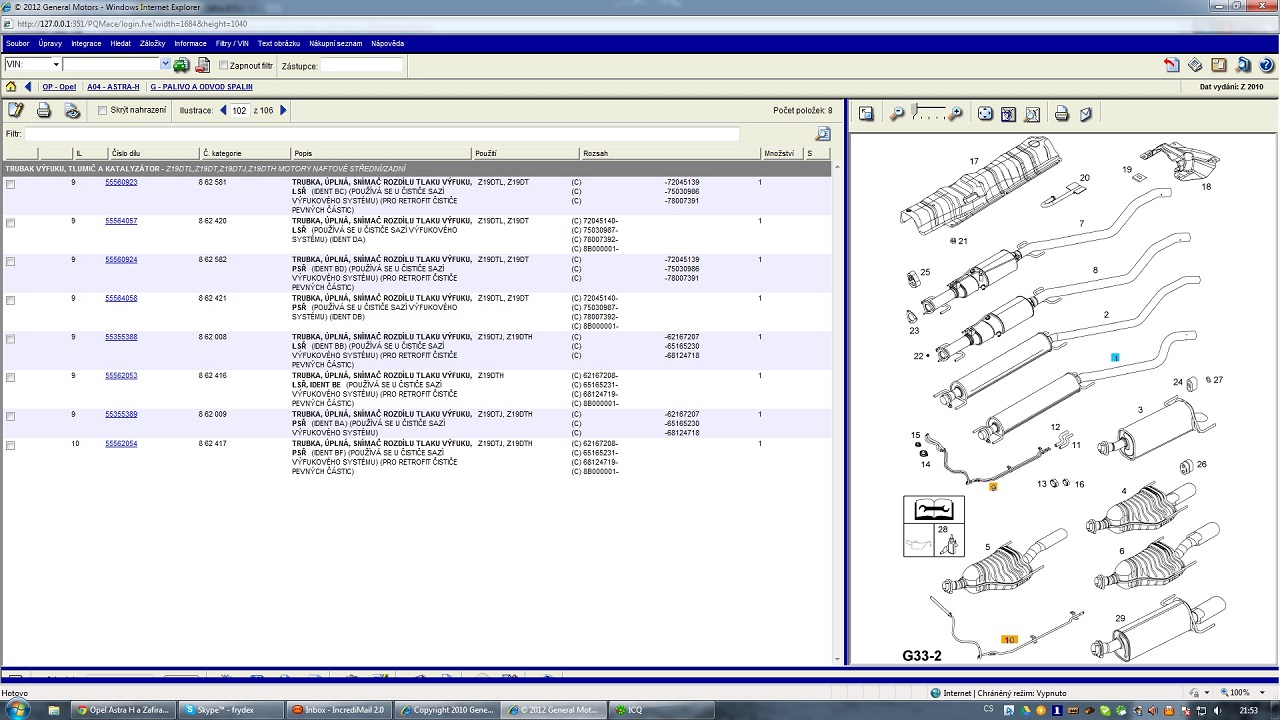
Task: Zoom out the illustration with minus magnifier
Action: pyautogui.click(x=897, y=114)
